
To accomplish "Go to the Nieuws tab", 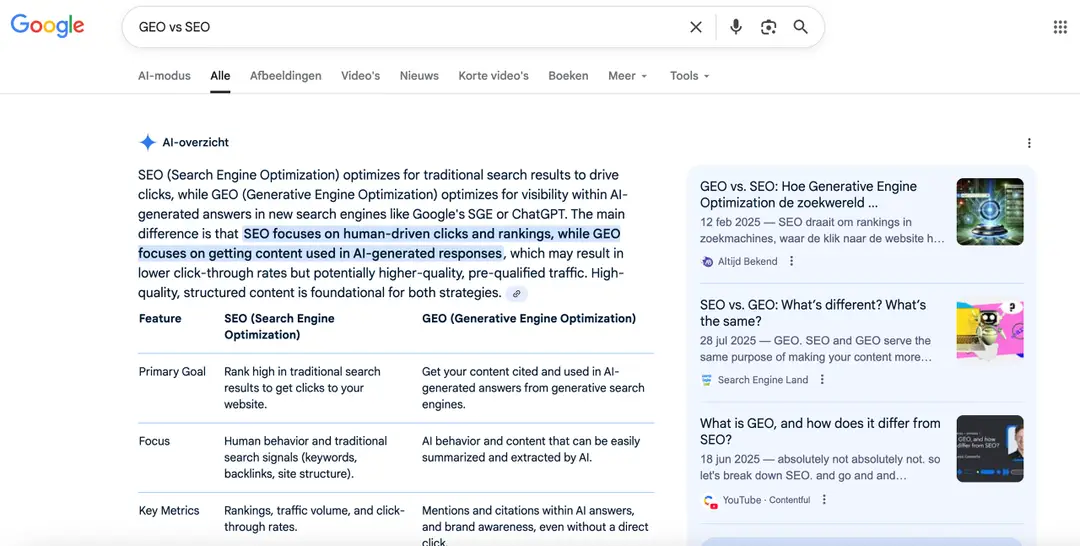I will 419,76.
